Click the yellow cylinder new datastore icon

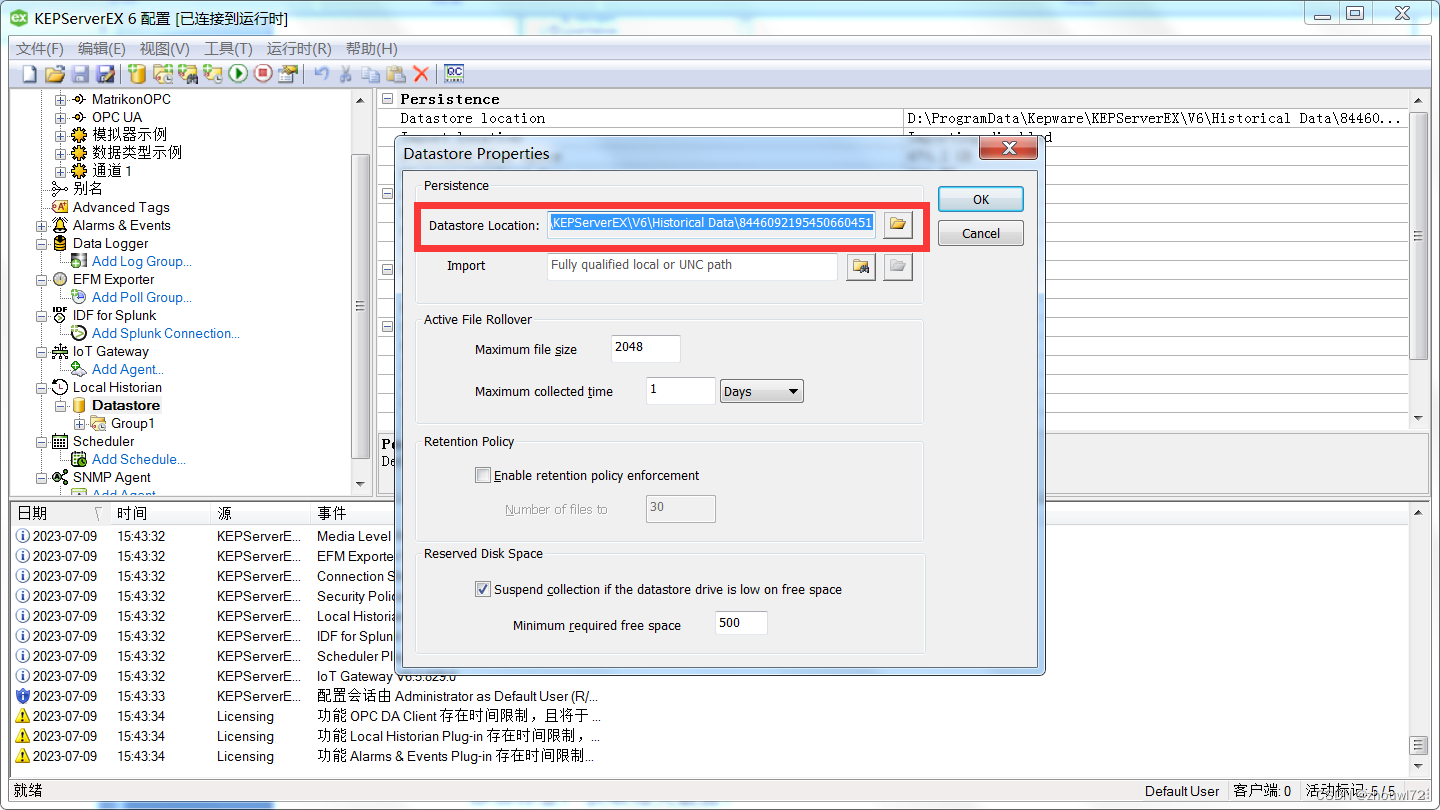[137, 73]
